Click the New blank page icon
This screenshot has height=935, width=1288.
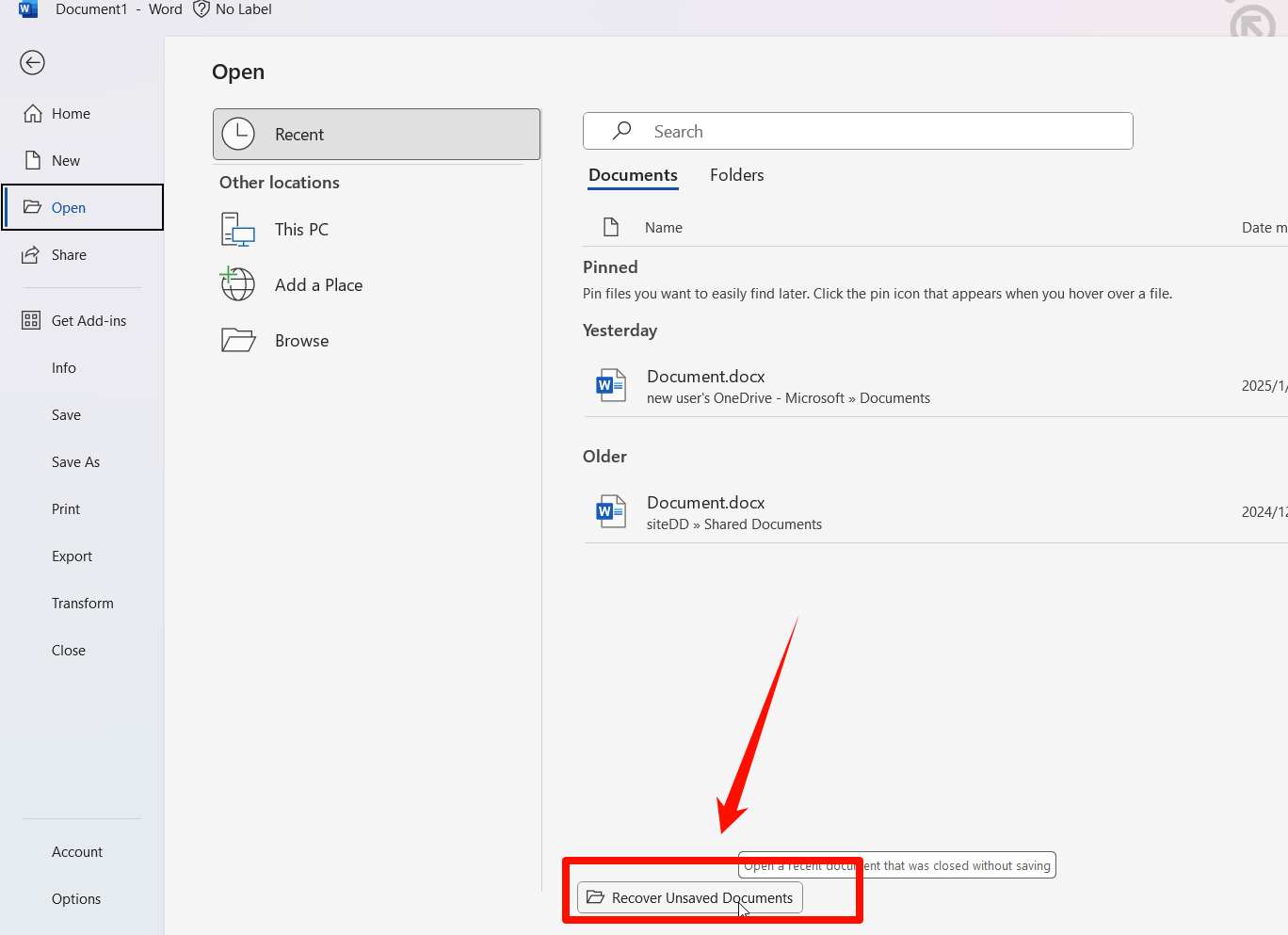point(33,160)
